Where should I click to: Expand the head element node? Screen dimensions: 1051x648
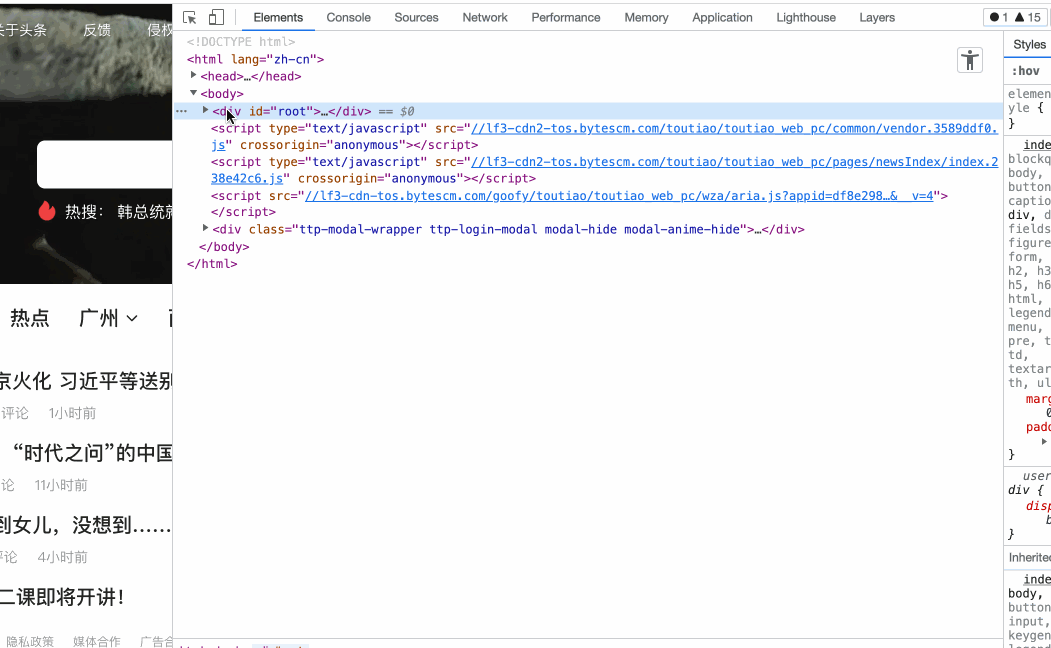point(193,75)
